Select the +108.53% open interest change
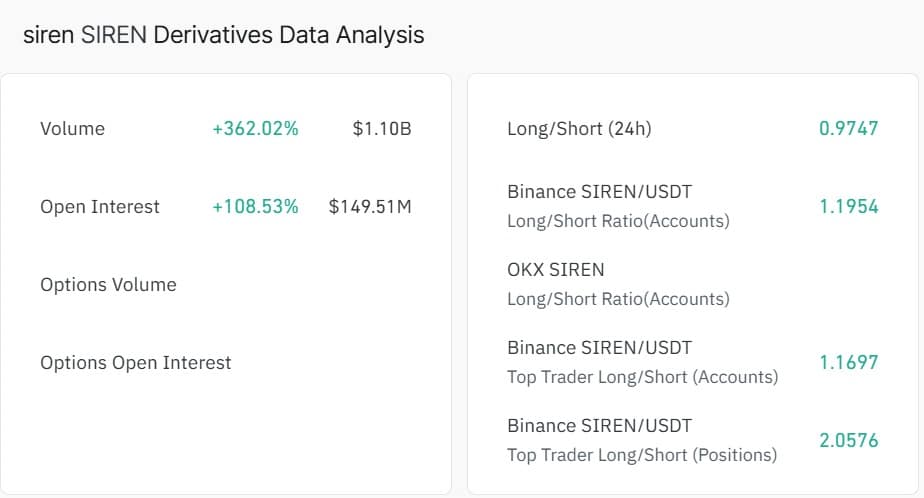This screenshot has height=498, width=924. click(x=255, y=207)
